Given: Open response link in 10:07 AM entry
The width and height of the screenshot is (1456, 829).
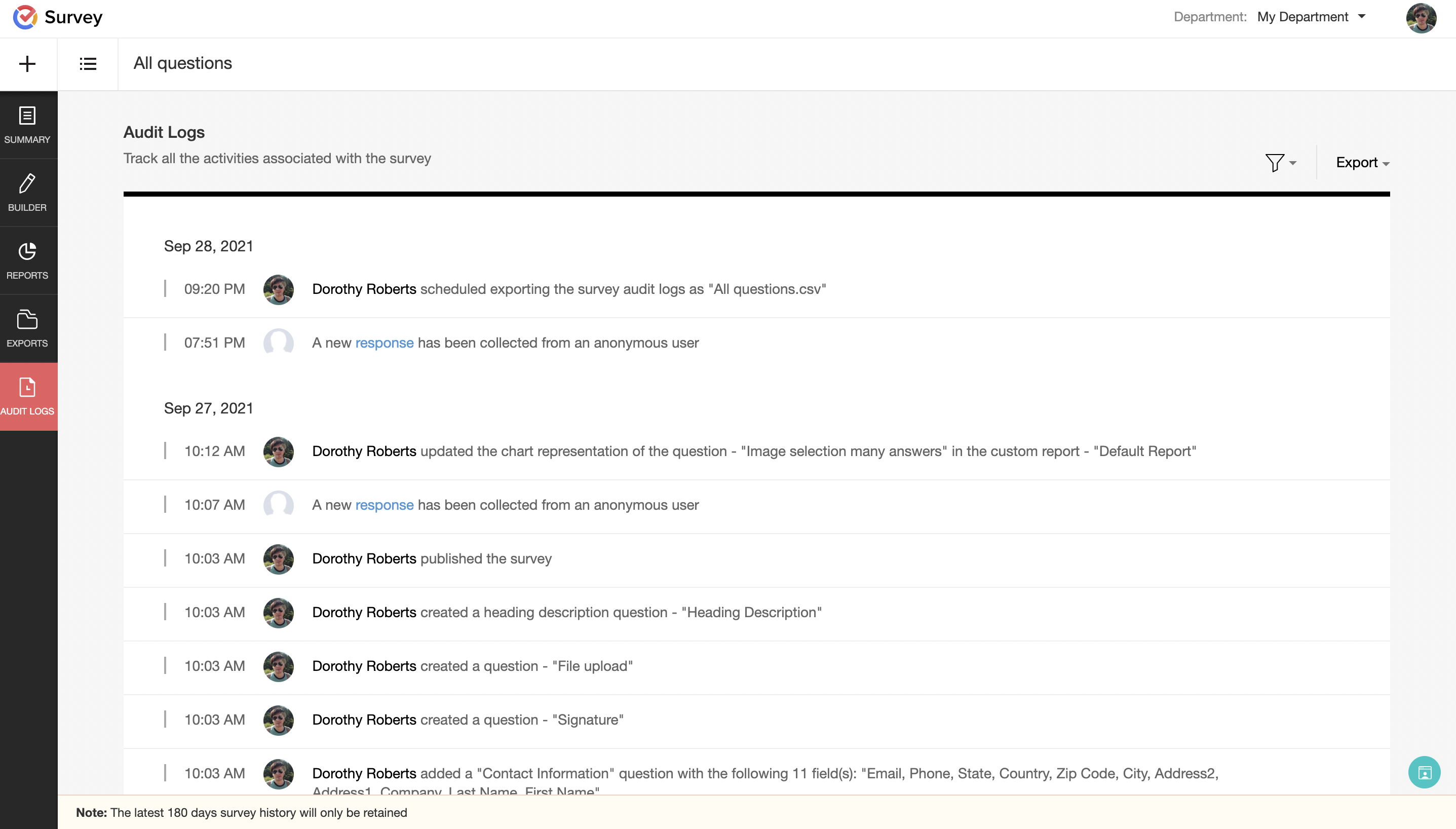Looking at the screenshot, I should point(384,505).
